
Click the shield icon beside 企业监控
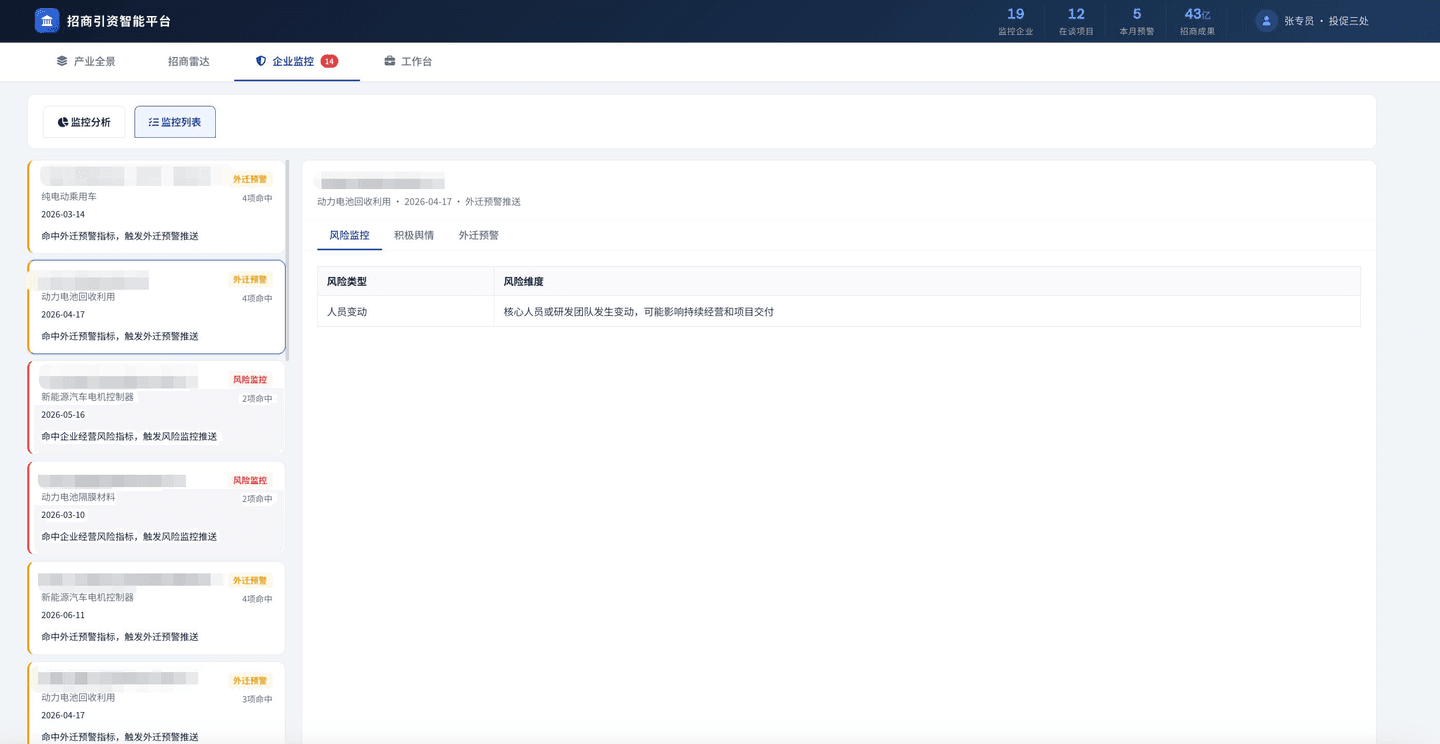click(x=261, y=61)
